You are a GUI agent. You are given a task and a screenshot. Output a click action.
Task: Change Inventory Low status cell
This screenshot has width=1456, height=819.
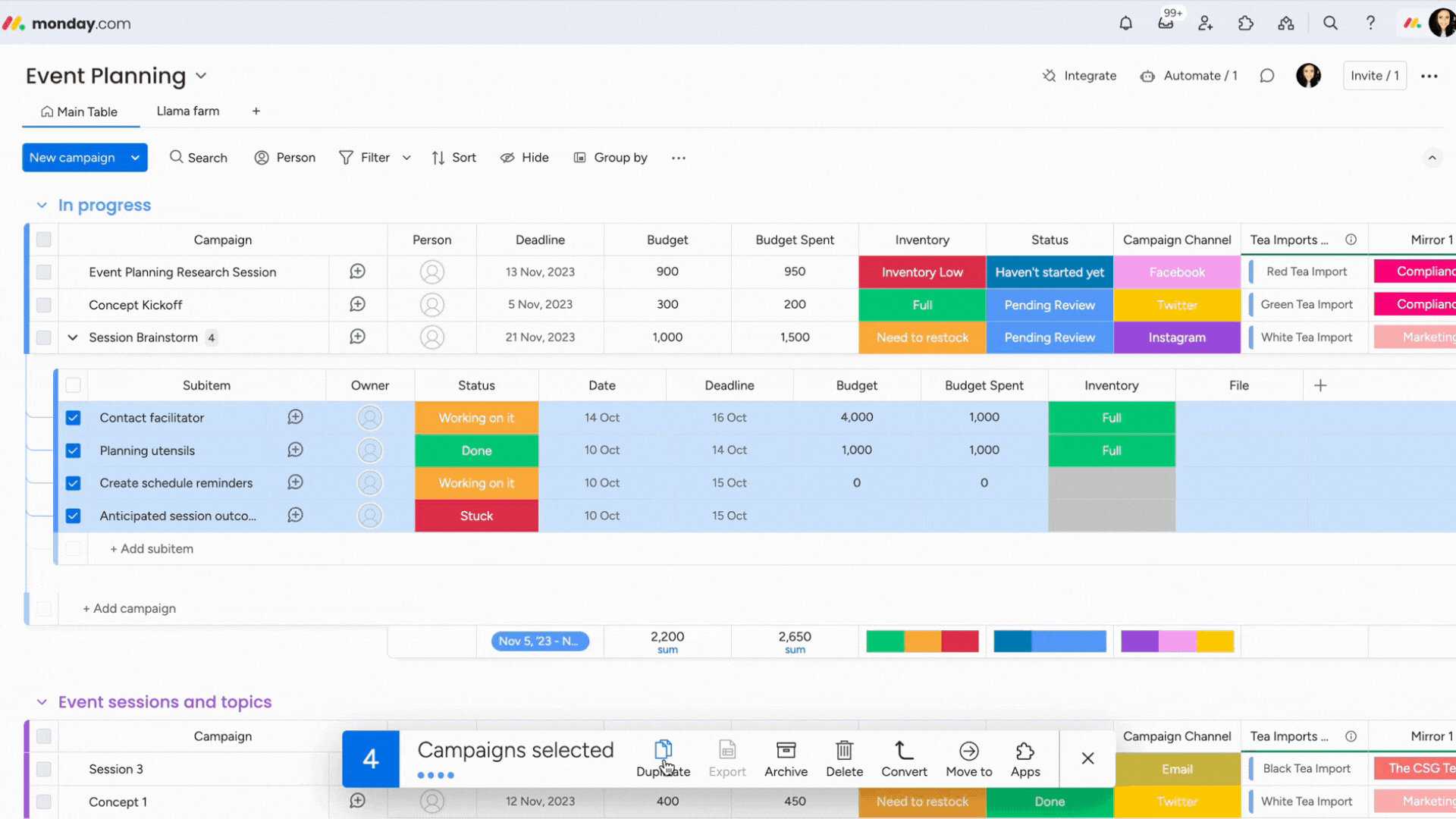point(922,272)
